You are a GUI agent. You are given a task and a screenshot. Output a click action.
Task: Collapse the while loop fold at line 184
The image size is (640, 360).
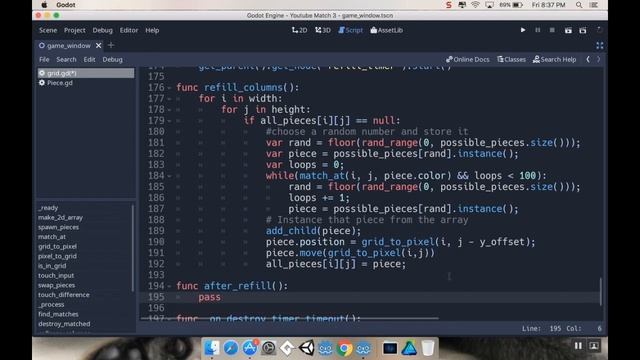(x=169, y=176)
